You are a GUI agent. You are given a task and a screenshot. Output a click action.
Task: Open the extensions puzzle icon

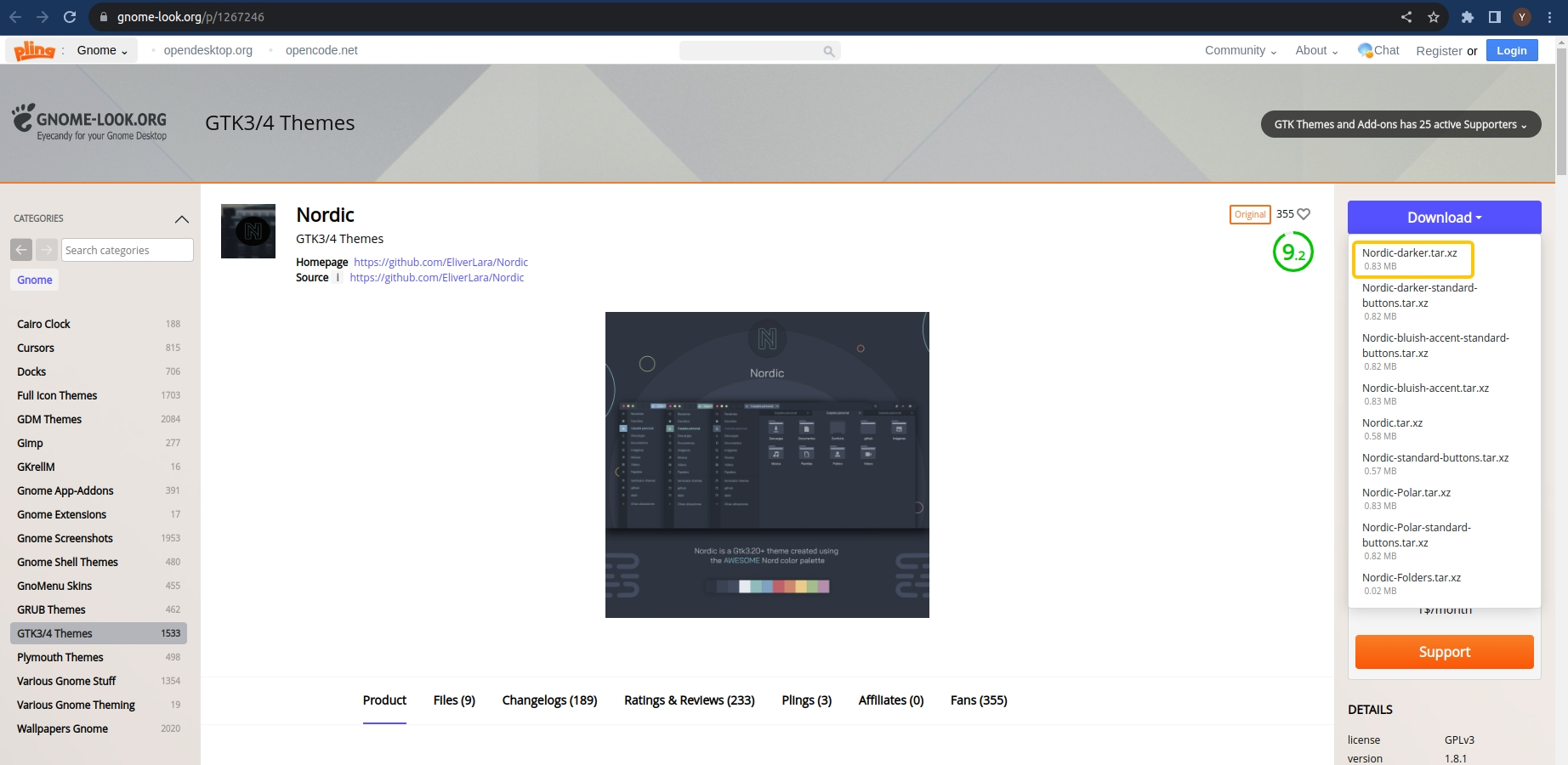click(1468, 17)
